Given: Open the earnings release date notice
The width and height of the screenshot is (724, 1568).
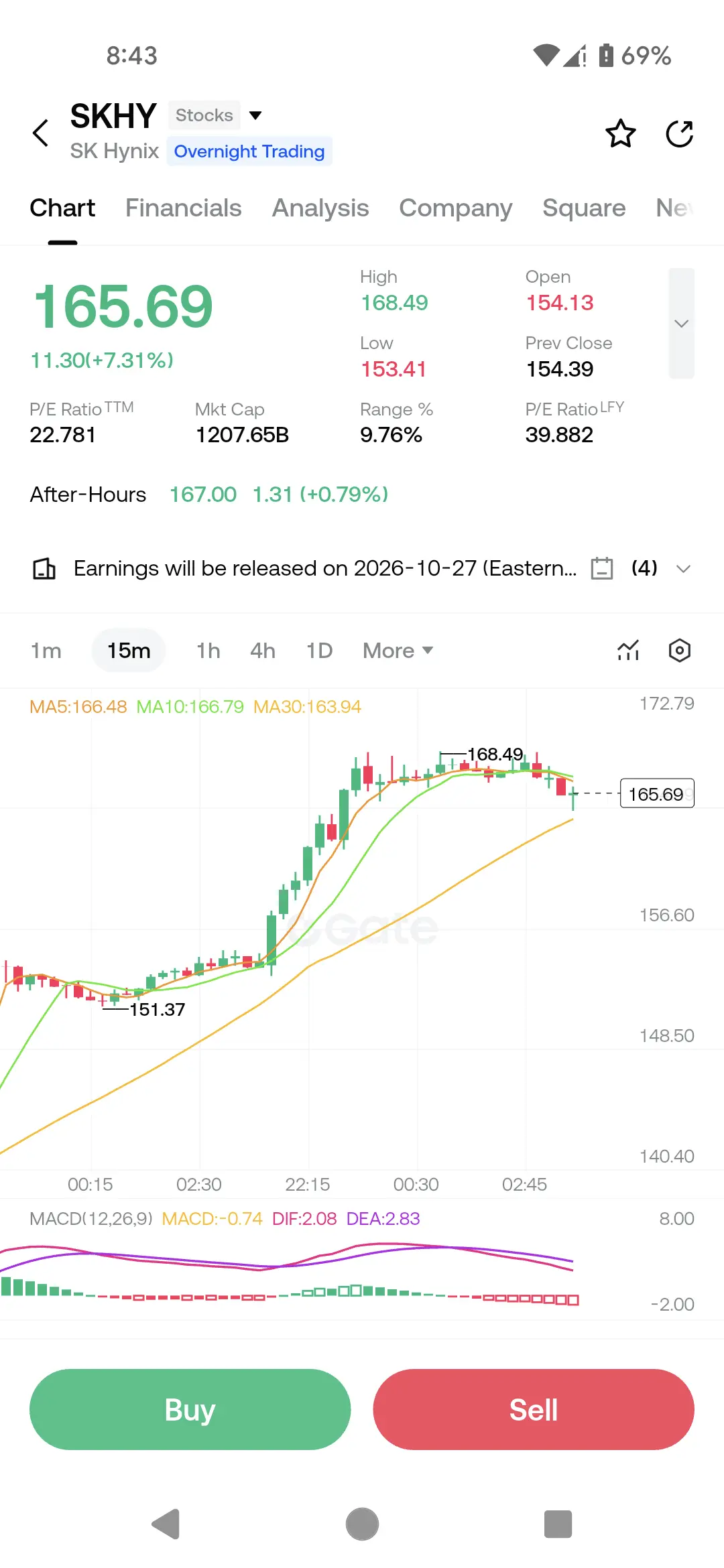Looking at the screenshot, I should tap(325, 568).
